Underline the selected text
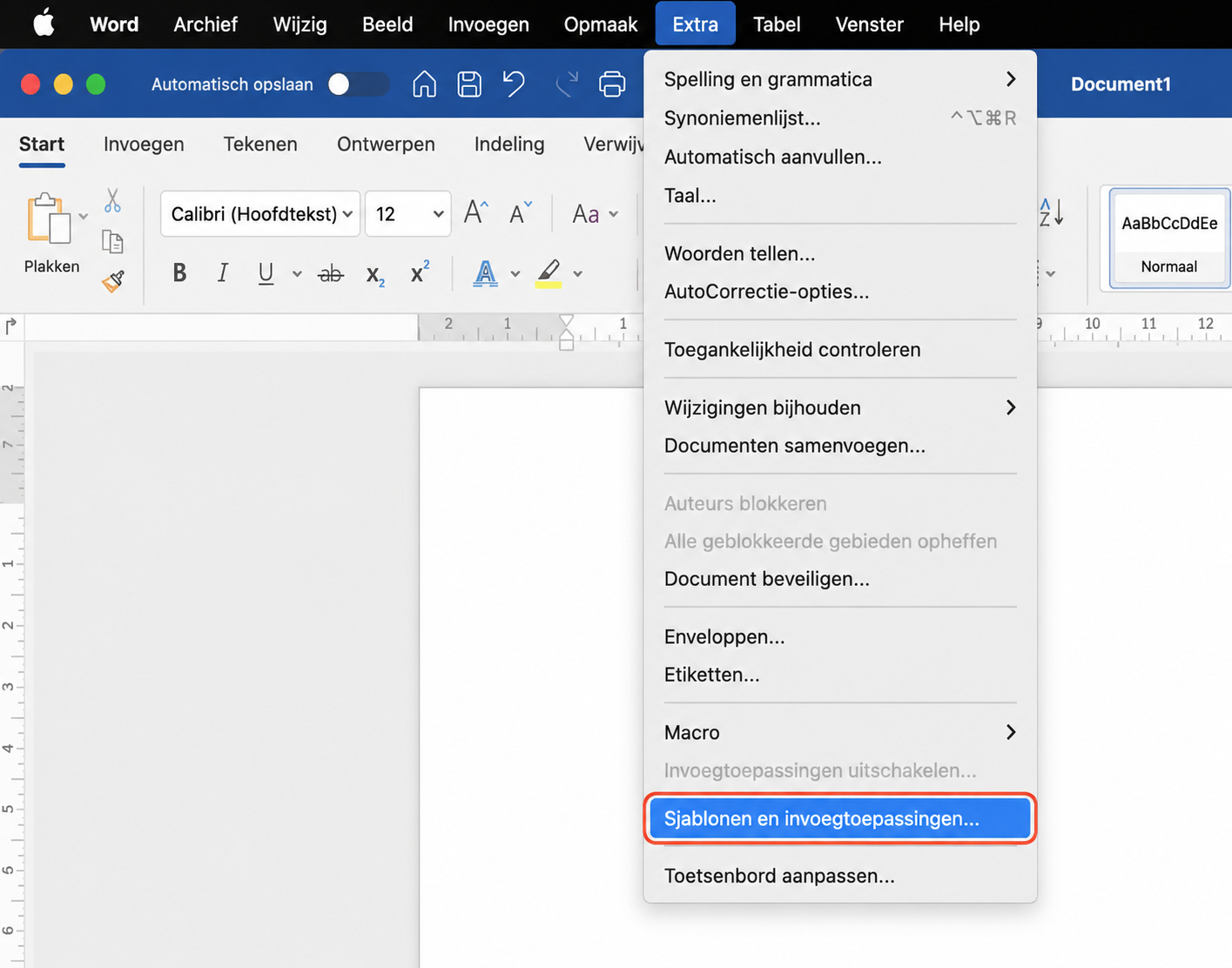Image resolution: width=1232 pixels, height=968 pixels. pyautogui.click(x=266, y=273)
